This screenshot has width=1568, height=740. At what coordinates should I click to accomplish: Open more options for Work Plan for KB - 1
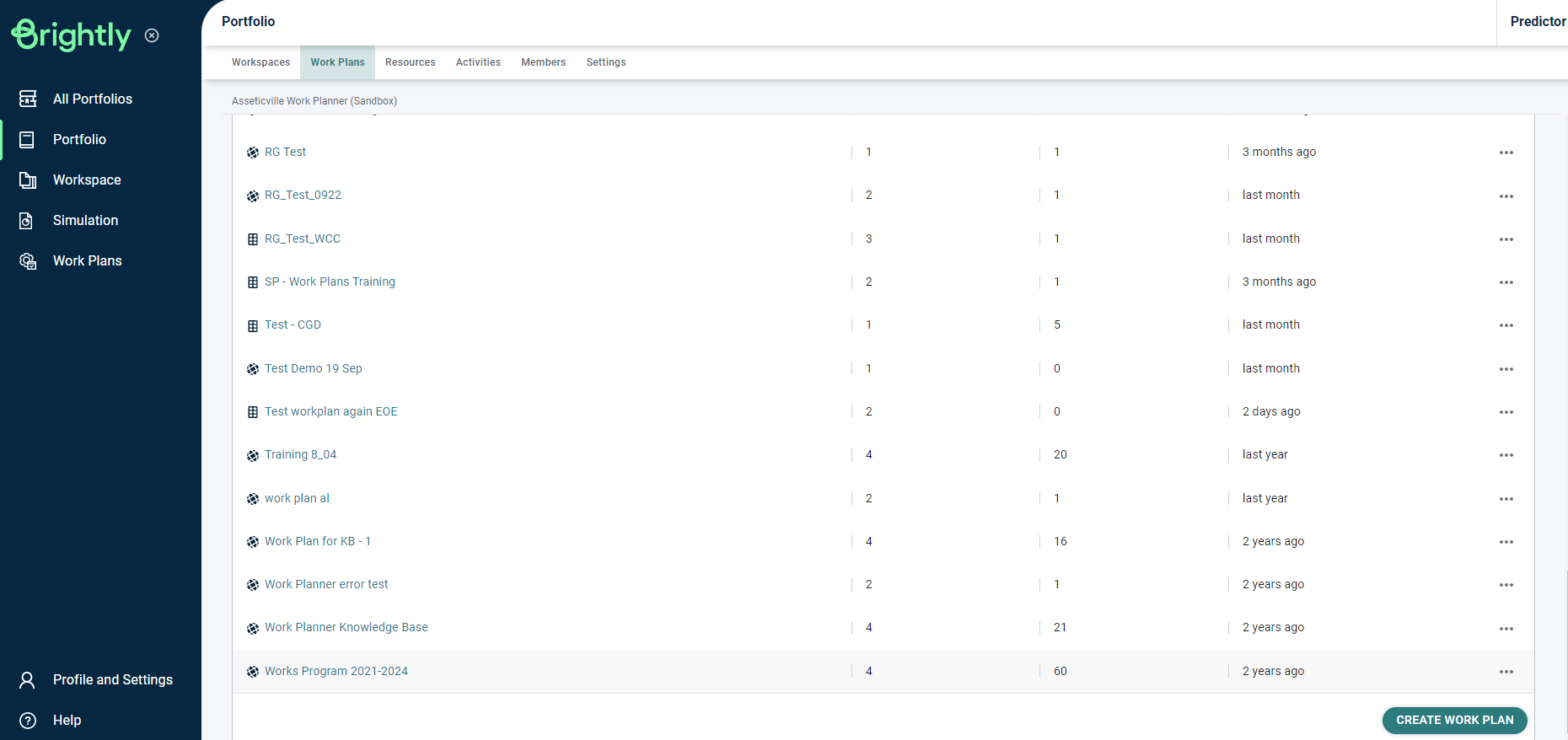click(1506, 542)
